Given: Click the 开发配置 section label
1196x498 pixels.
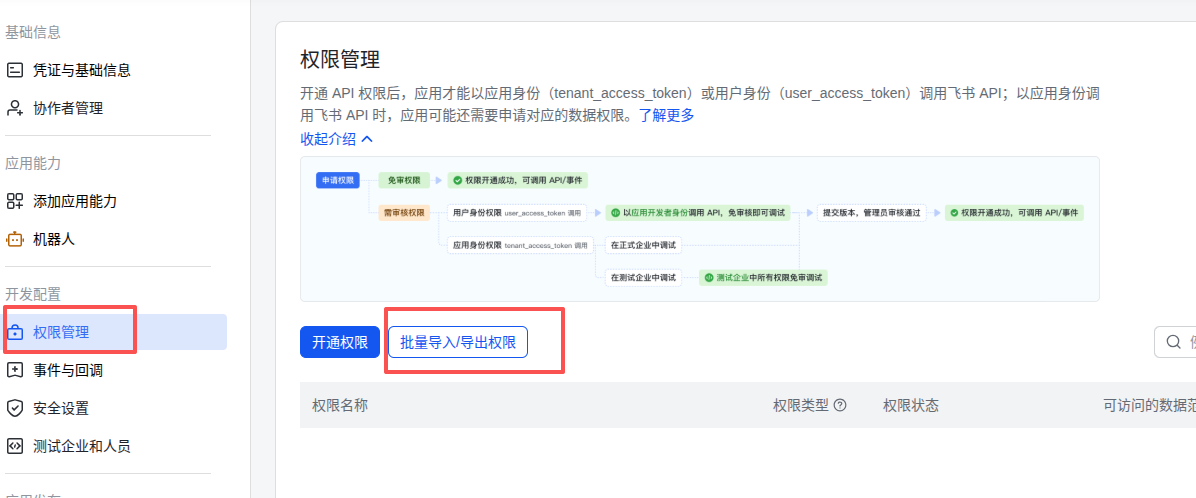Looking at the screenshot, I should [x=33, y=294].
